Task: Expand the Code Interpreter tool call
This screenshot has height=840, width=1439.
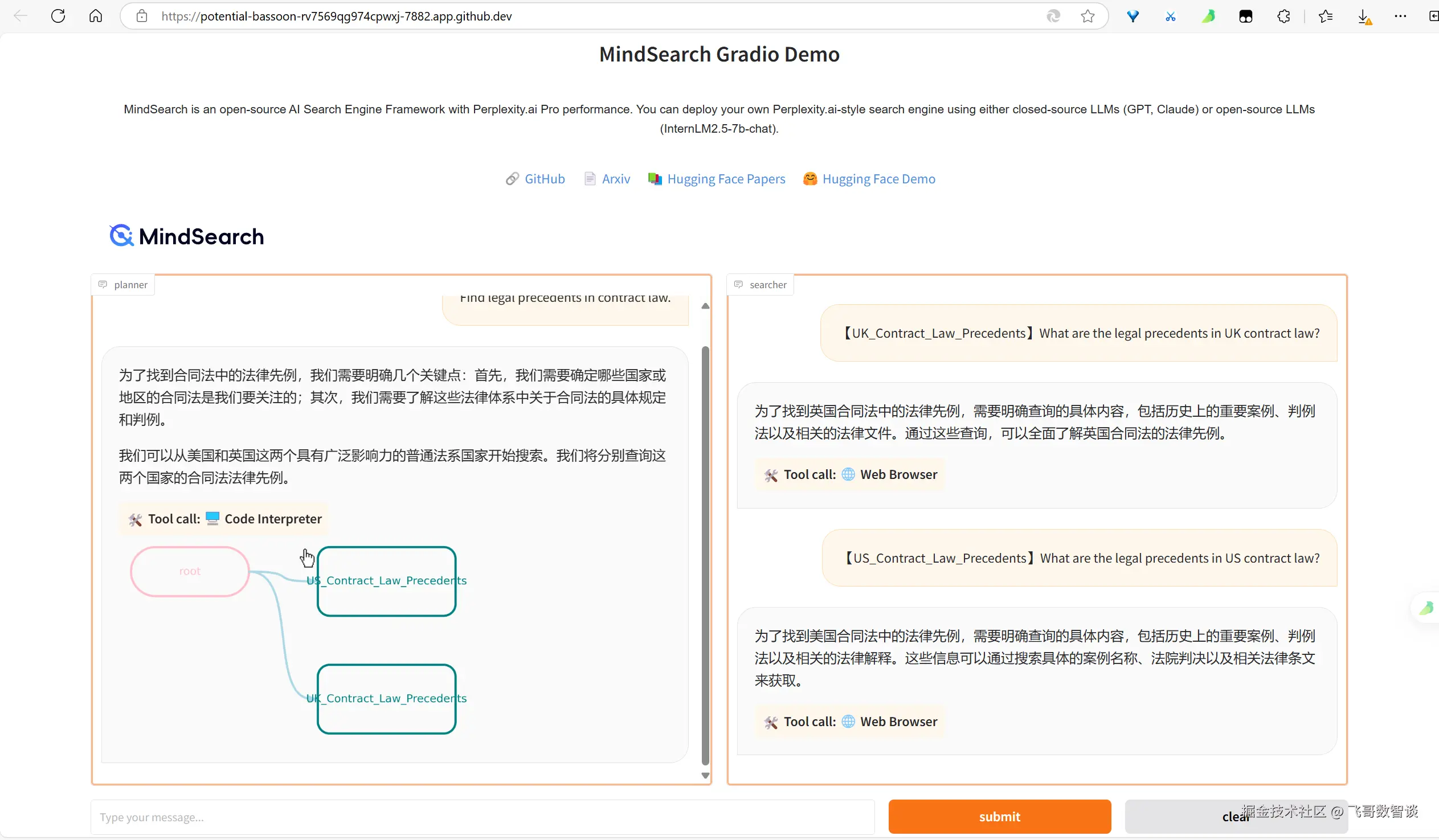Action: click(x=224, y=518)
